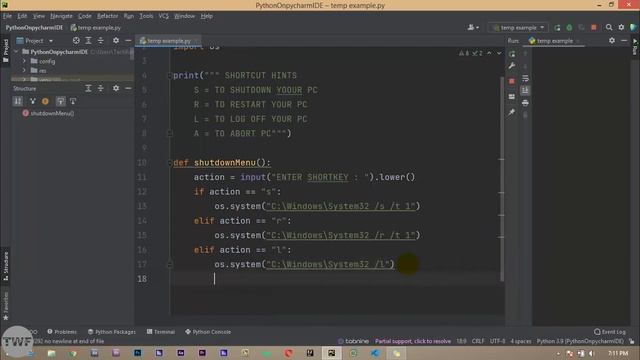Open Project panel gear options
This screenshot has width=640, height=360.
tap(116, 40)
